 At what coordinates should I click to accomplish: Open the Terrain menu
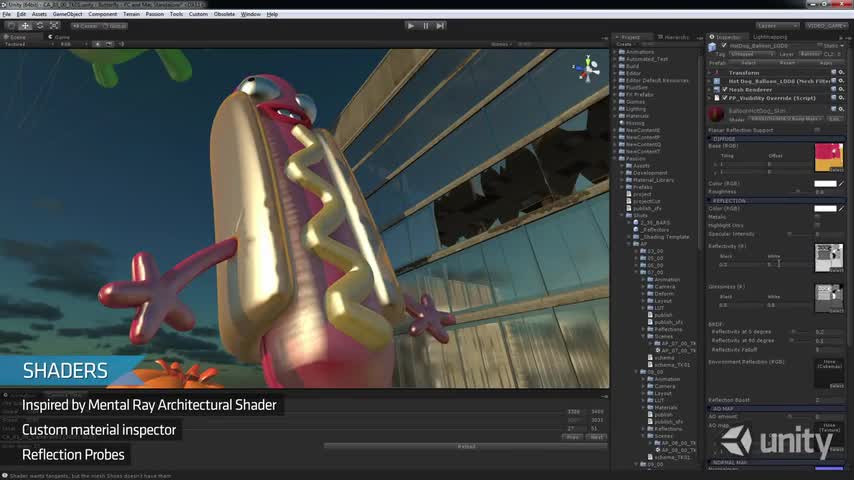click(x=131, y=14)
